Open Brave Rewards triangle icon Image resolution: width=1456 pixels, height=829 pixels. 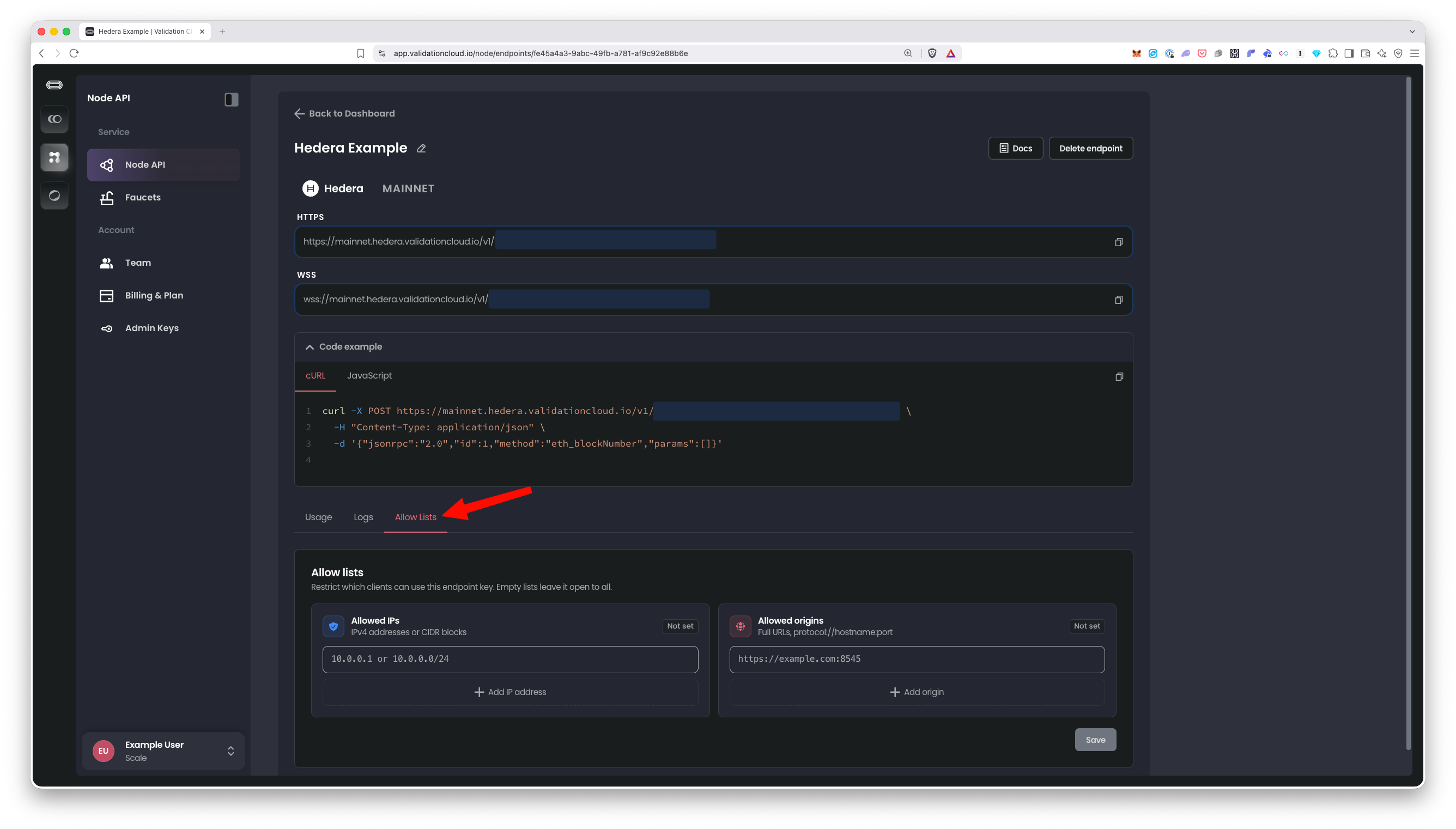pyautogui.click(x=951, y=53)
